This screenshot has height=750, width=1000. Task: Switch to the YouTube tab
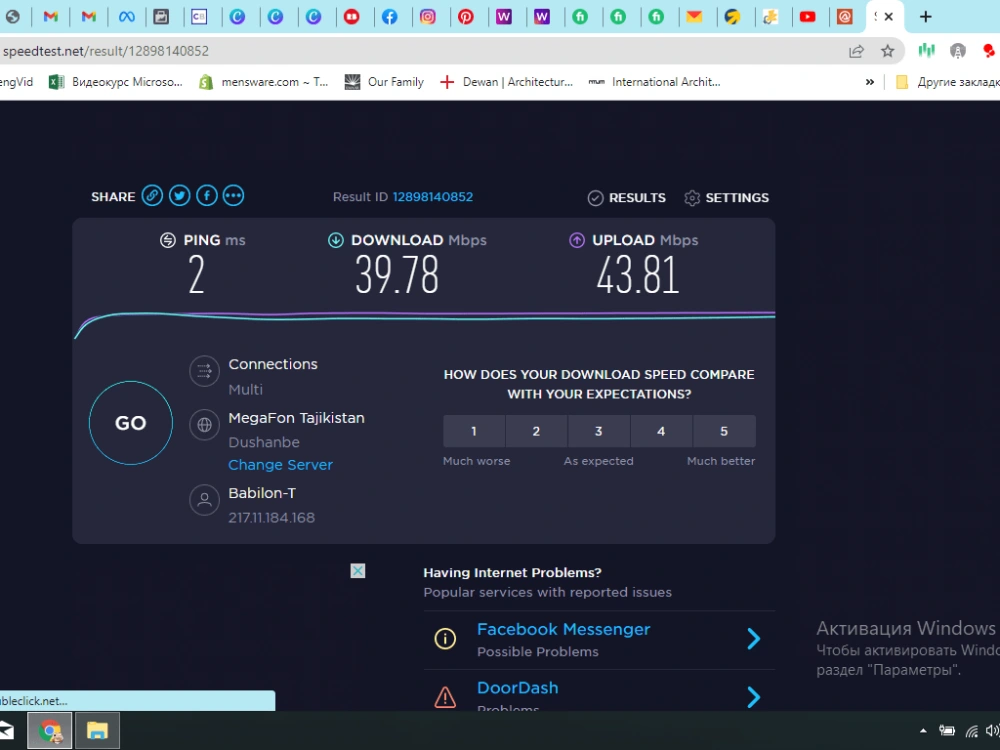(807, 17)
